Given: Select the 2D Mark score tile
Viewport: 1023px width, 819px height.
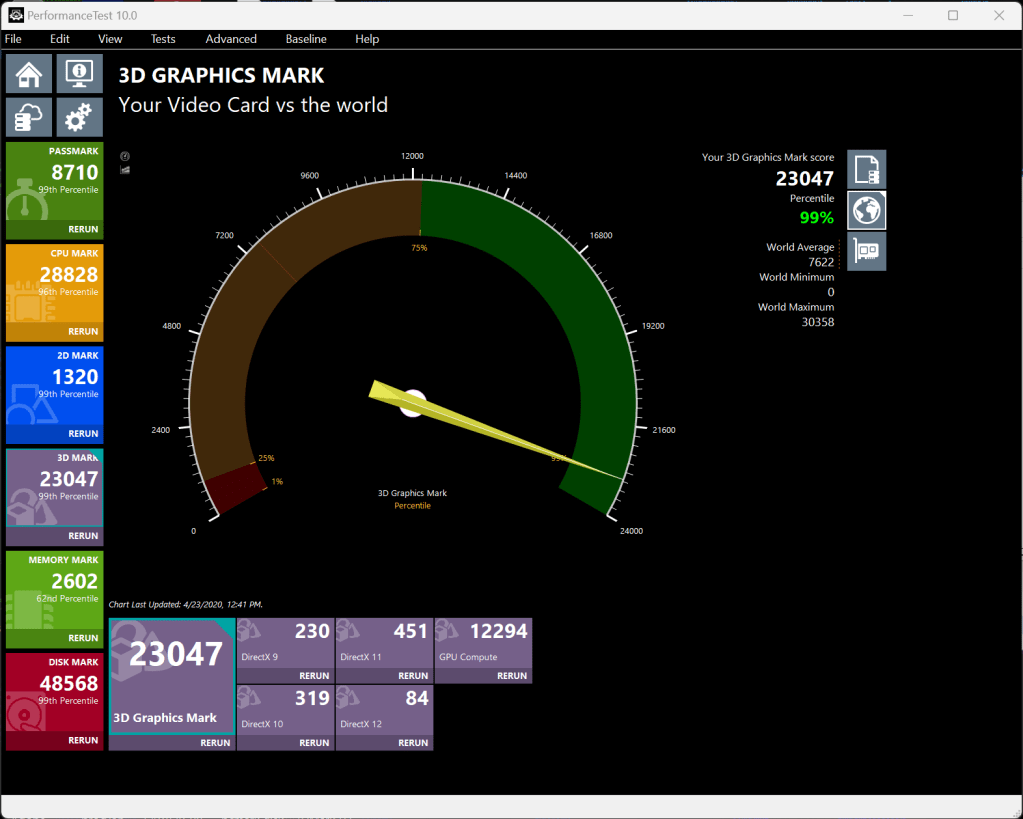Looking at the screenshot, I should [55, 385].
